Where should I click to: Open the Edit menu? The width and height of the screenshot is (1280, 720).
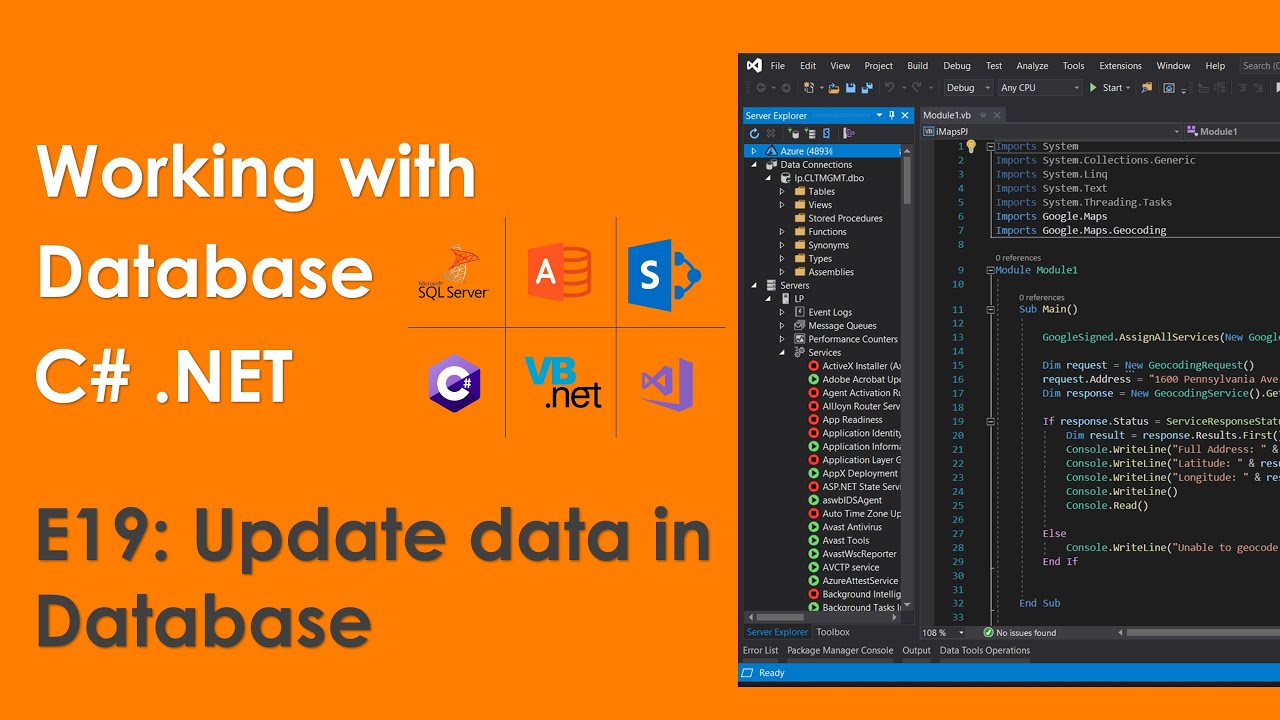pos(808,66)
